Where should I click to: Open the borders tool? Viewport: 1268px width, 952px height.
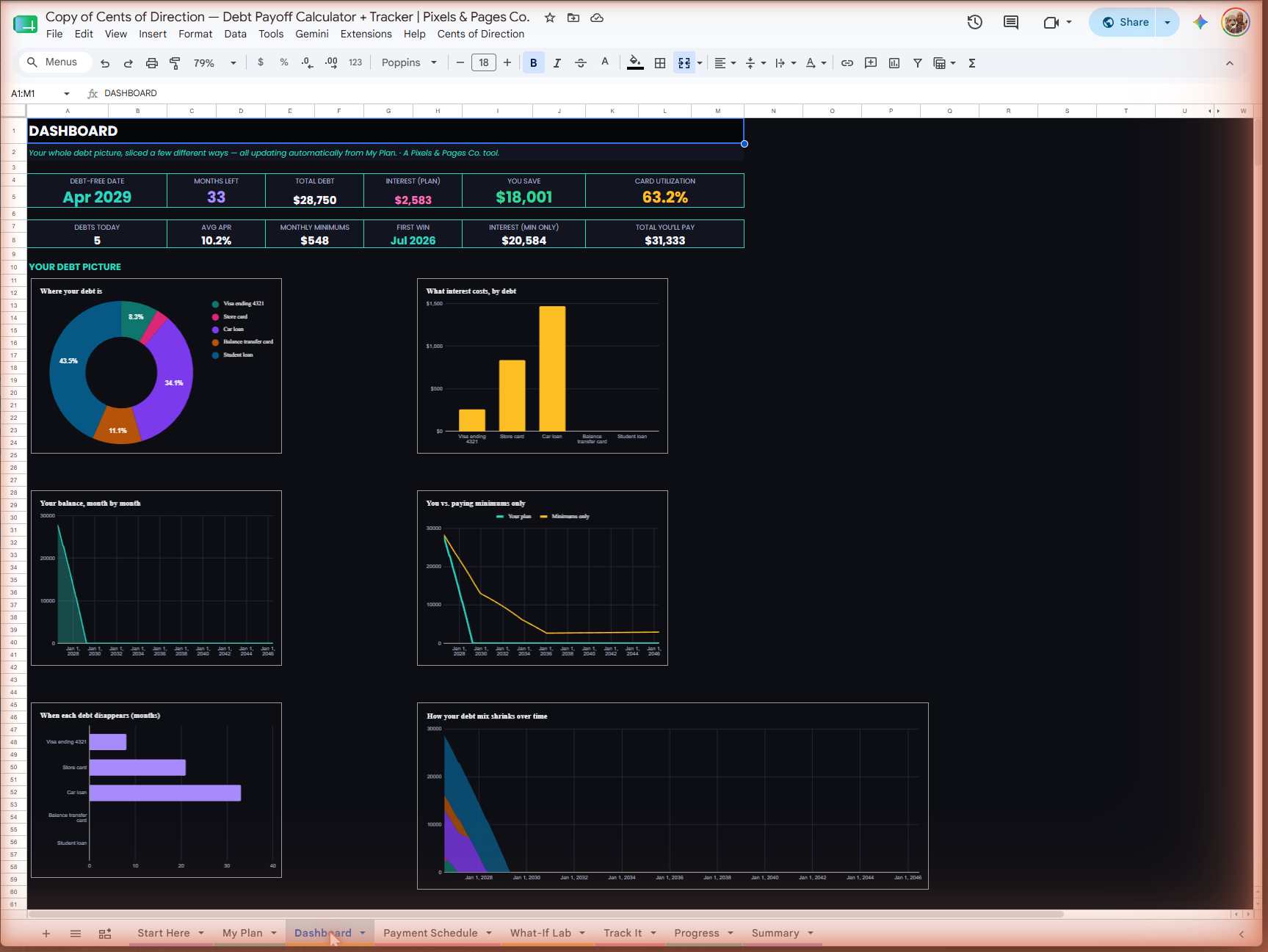click(660, 63)
